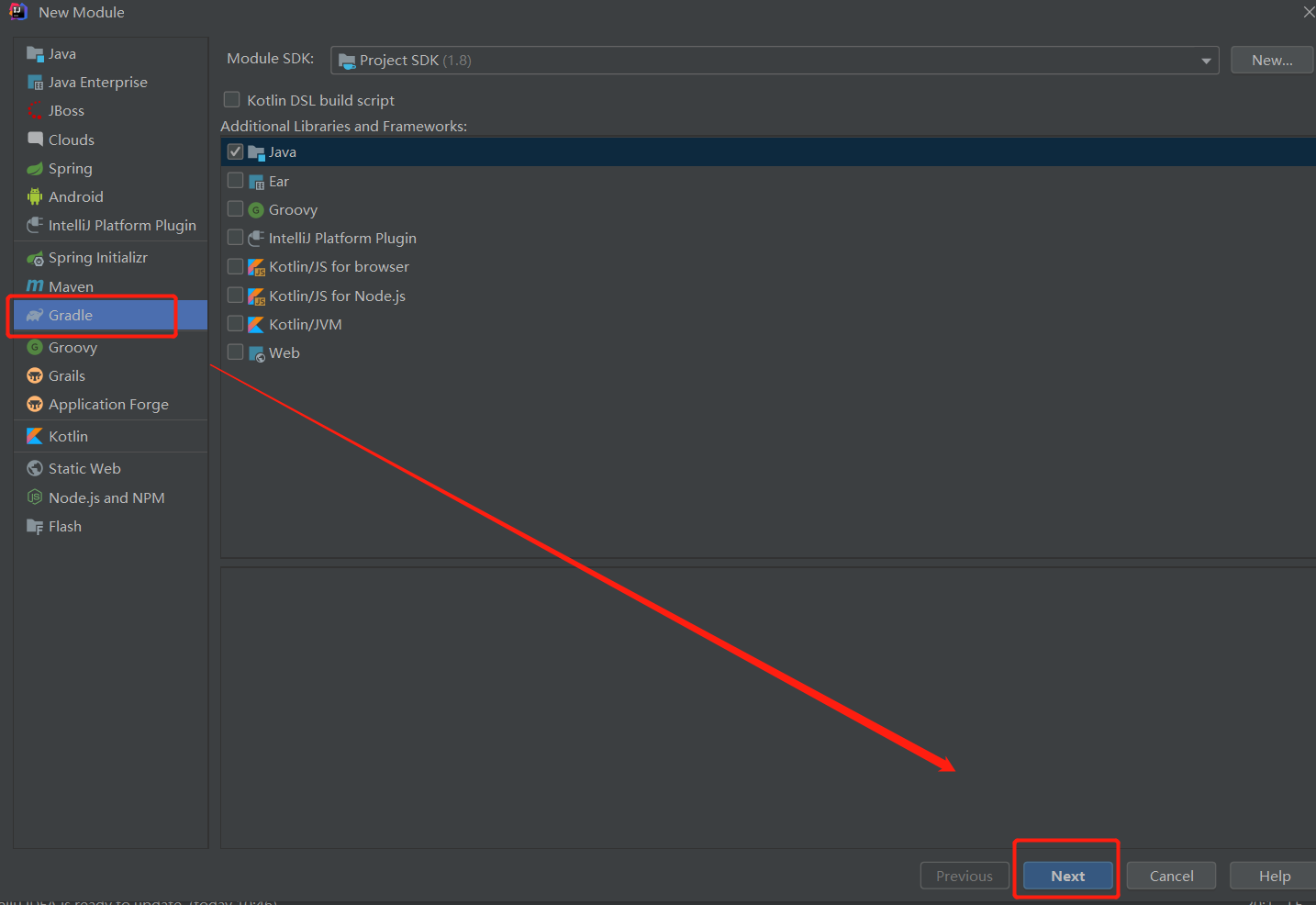Click the Clouds label in sidebar
1316x905 pixels.
click(72, 140)
